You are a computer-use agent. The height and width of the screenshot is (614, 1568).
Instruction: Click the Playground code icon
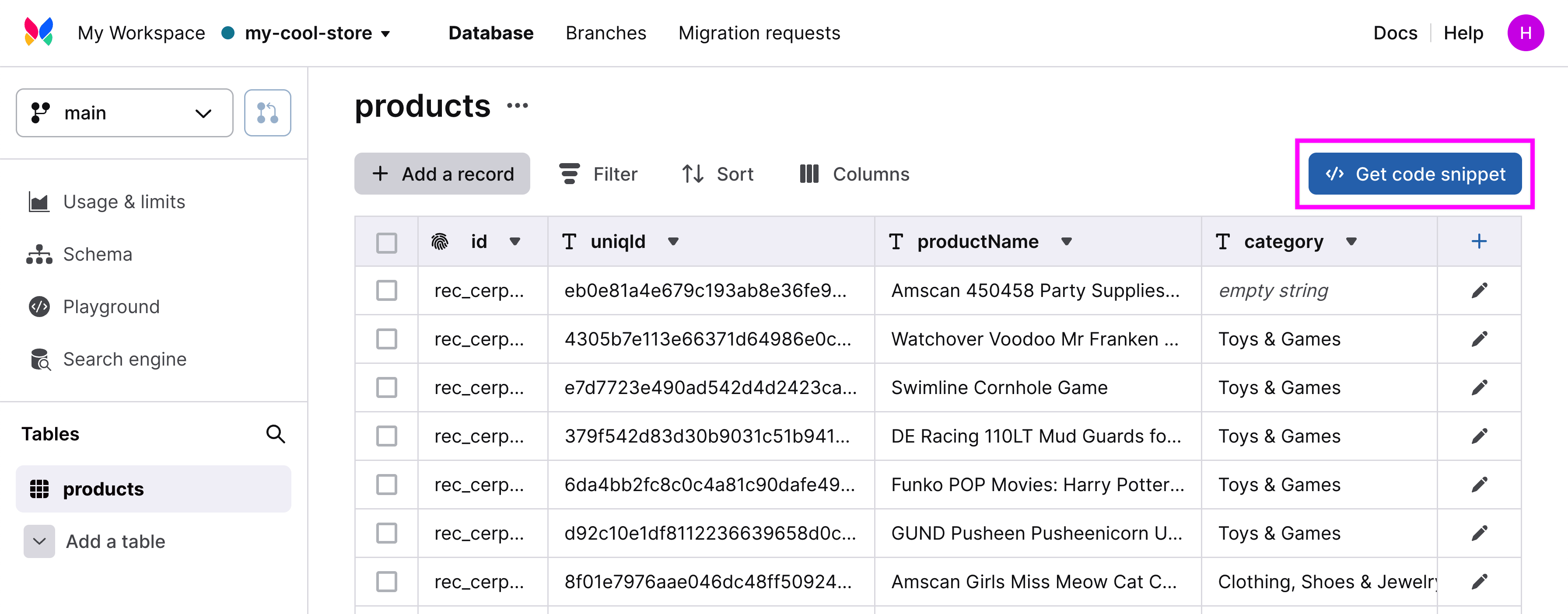39,307
